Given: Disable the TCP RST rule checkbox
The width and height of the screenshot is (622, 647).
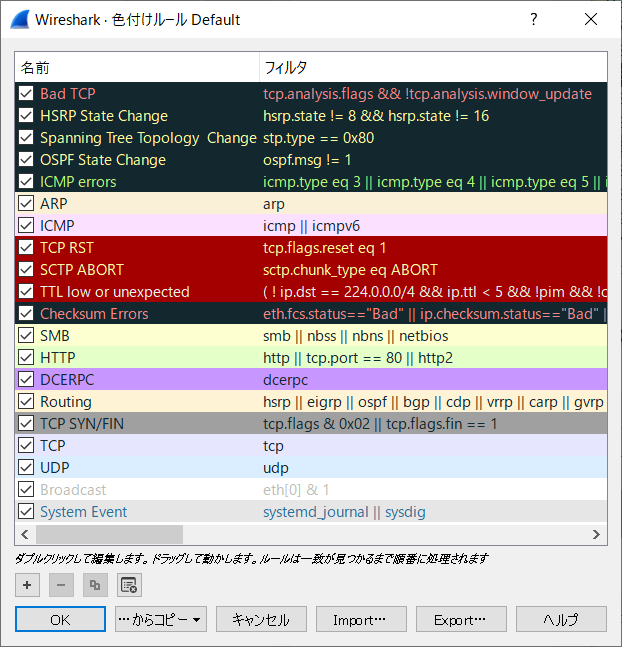Looking at the screenshot, I should [x=26, y=247].
